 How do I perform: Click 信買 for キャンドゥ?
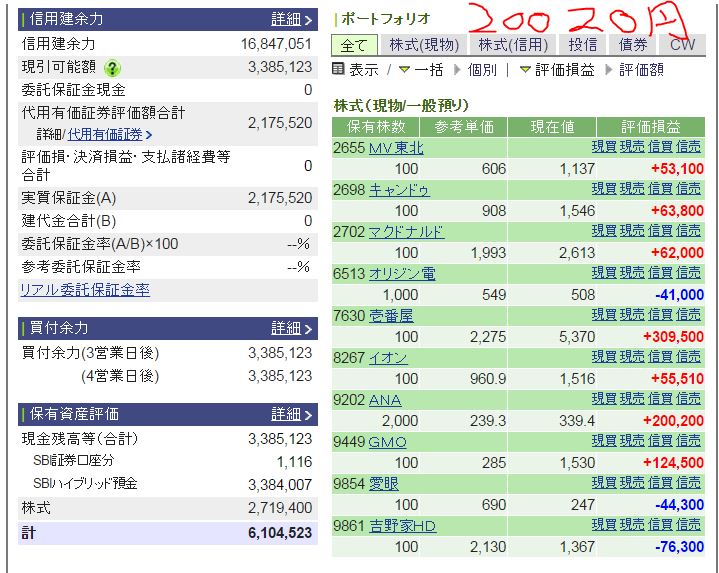point(660,189)
